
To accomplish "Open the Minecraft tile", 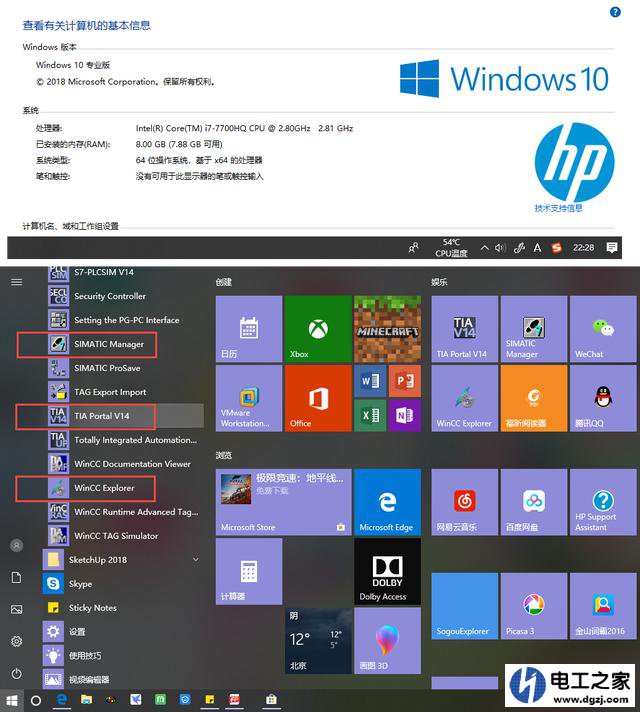I will pos(387,329).
